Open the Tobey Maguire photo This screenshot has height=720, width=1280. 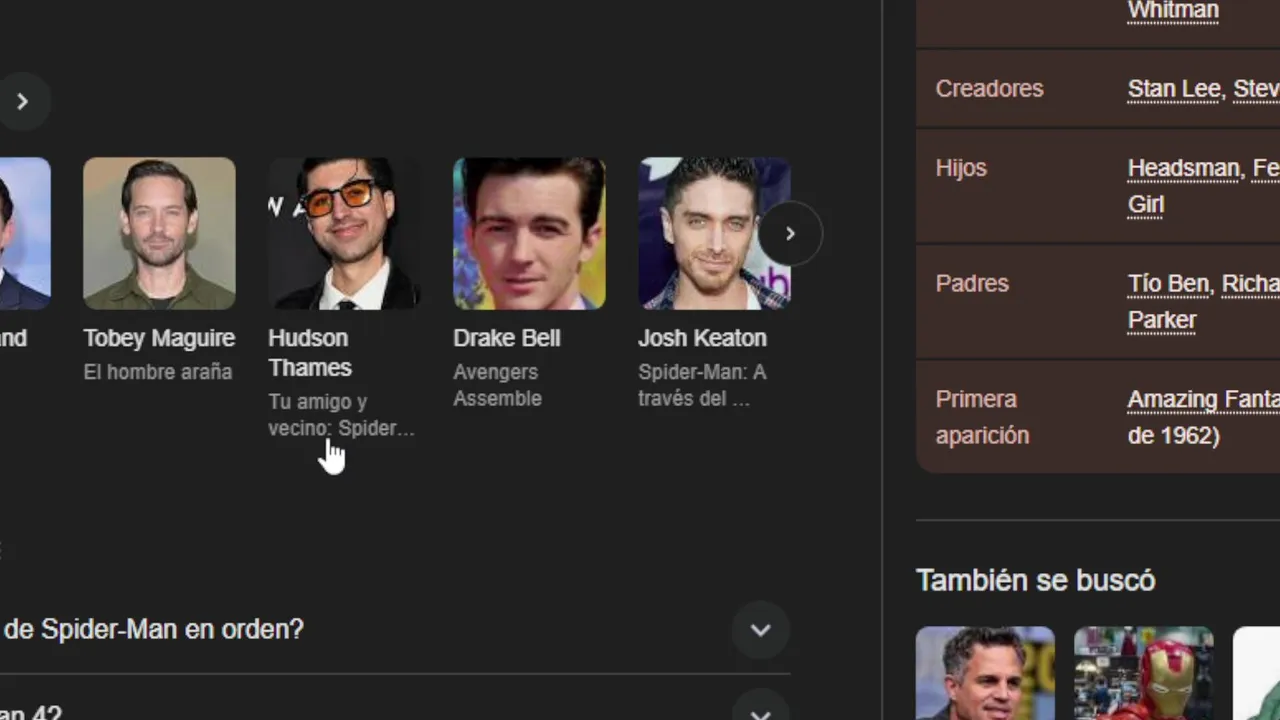(159, 233)
